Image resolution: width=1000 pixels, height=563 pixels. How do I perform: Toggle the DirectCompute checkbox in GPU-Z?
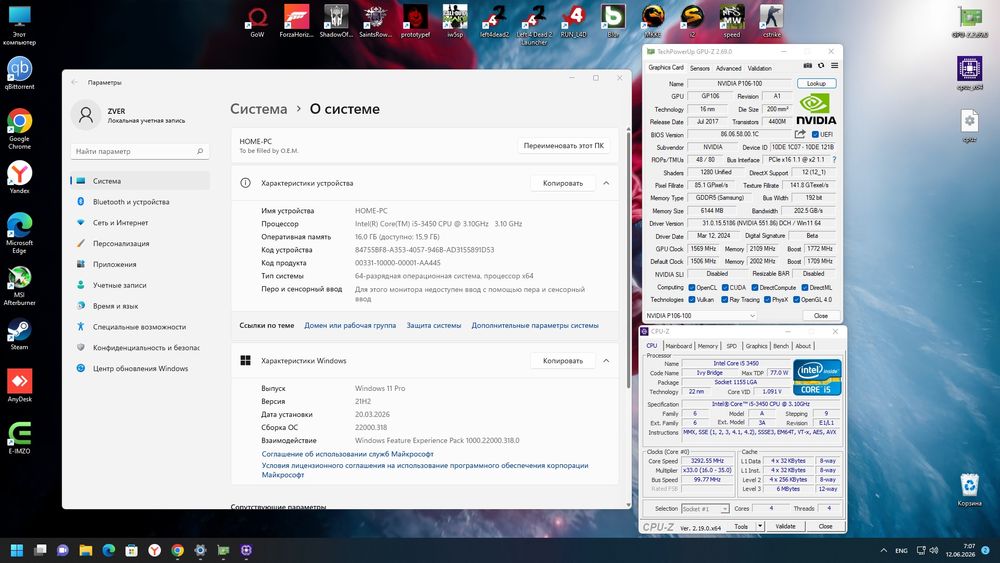click(754, 288)
